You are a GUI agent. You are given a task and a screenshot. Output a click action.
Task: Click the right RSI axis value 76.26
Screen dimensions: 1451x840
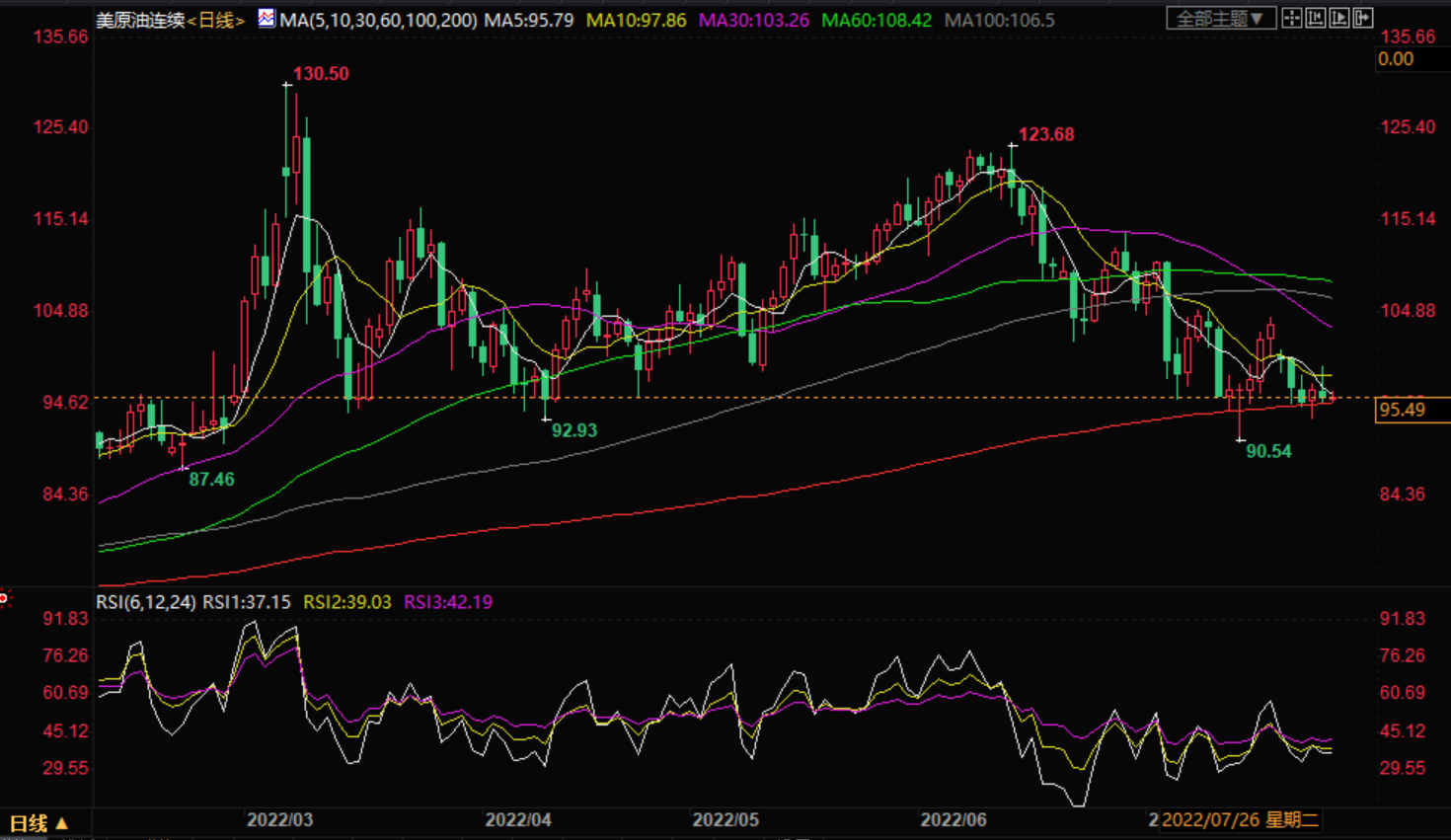1403,656
